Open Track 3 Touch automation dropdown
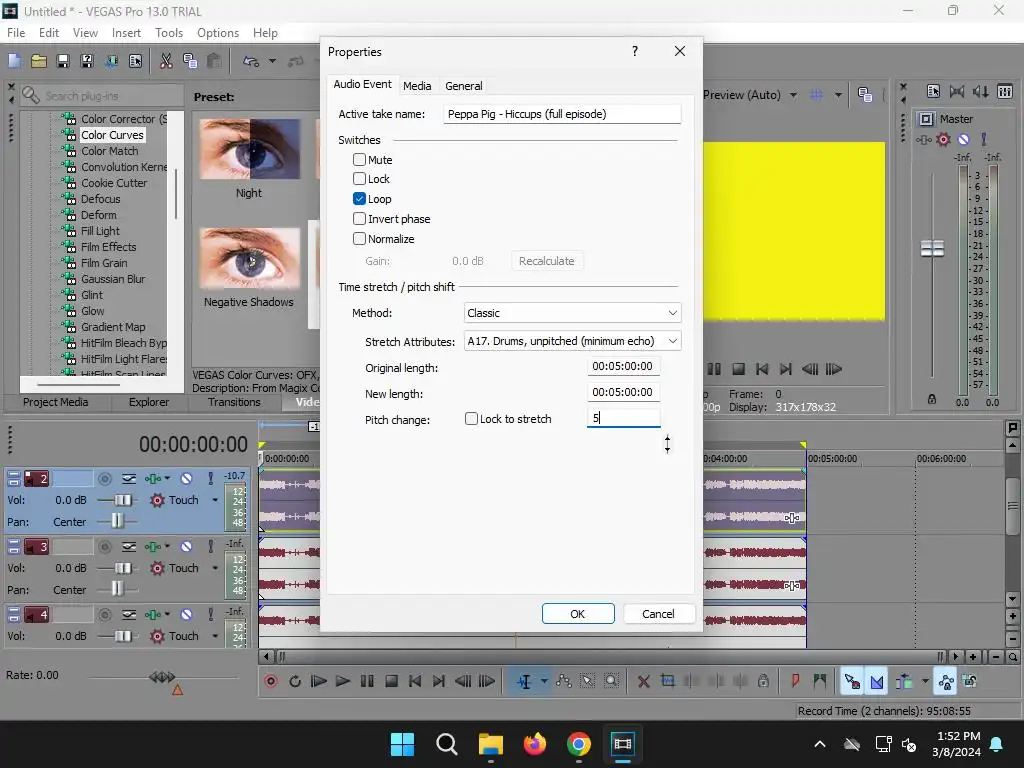 215,568
